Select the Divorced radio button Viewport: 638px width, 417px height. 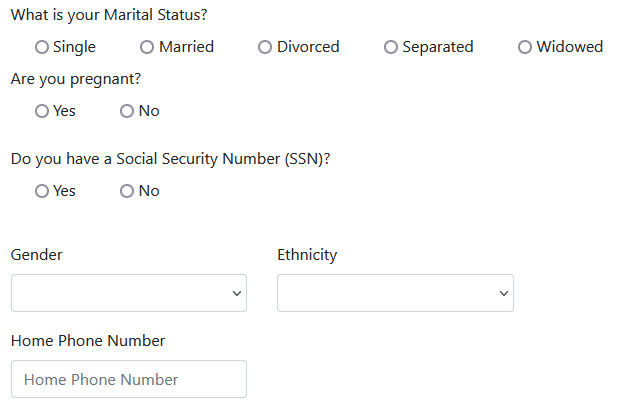pyautogui.click(x=265, y=47)
